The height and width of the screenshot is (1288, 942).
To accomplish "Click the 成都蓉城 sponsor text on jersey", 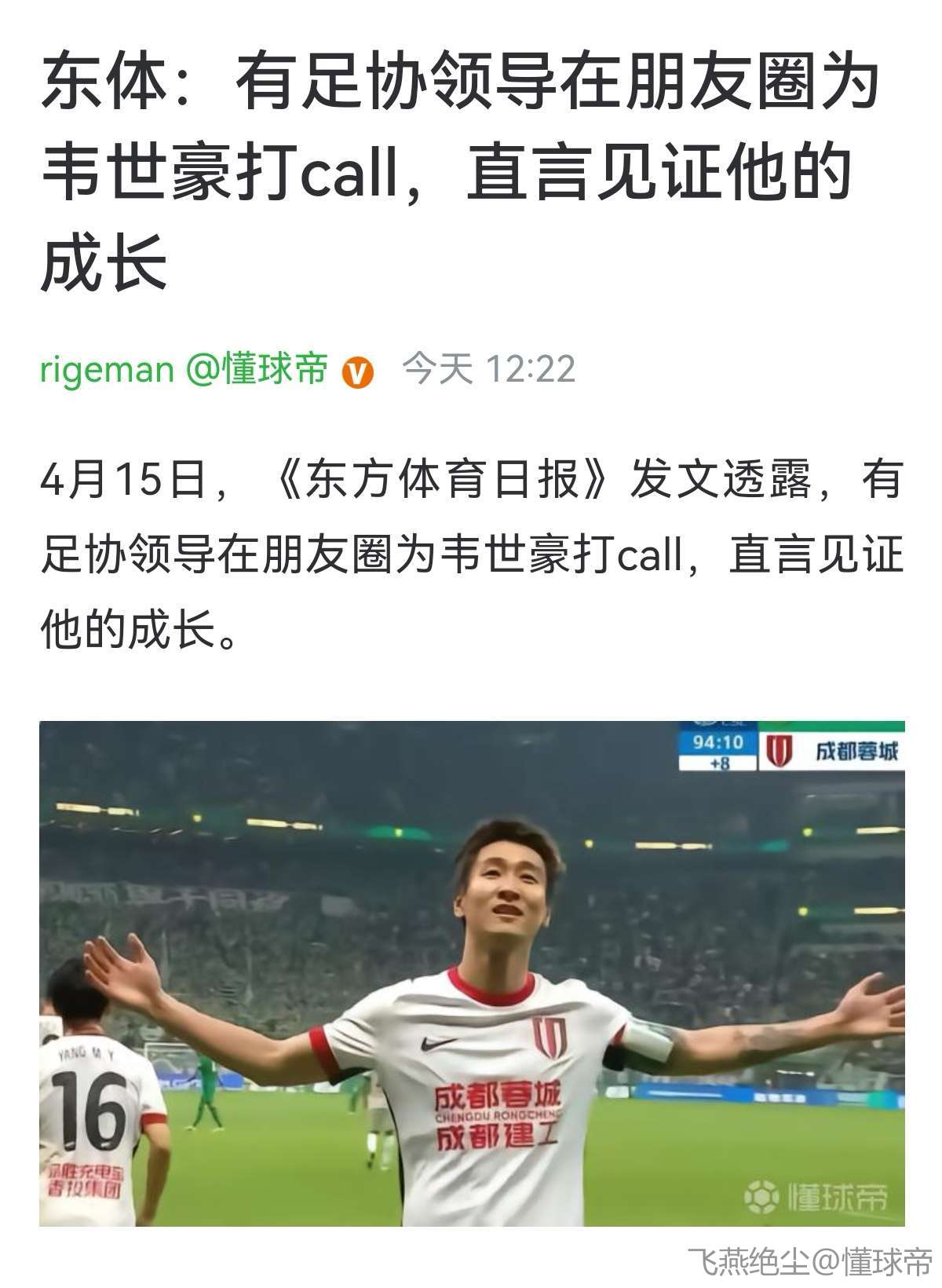I will 498,1096.
